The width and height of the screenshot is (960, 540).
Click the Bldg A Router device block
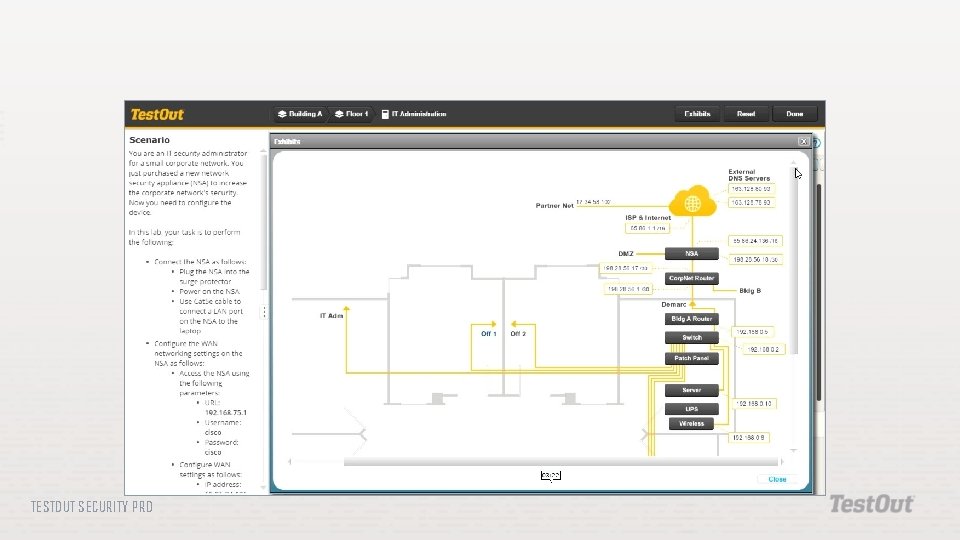point(692,319)
